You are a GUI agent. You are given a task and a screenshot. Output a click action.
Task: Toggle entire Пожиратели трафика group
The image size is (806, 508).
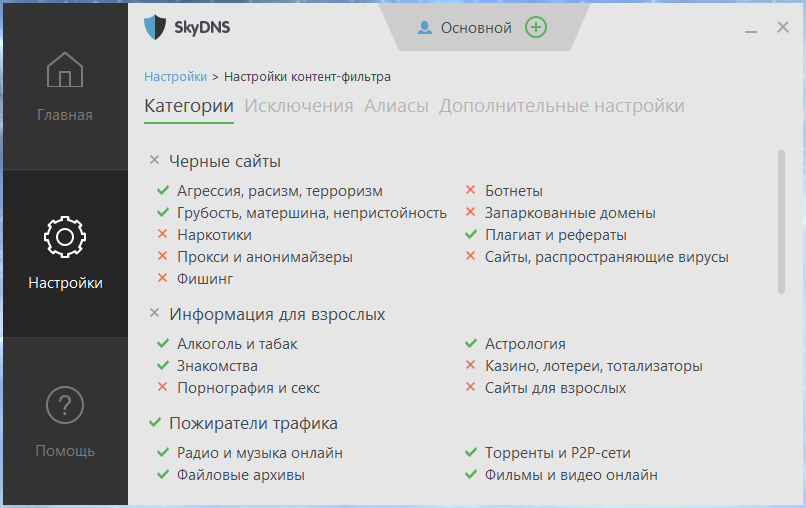(x=155, y=423)
